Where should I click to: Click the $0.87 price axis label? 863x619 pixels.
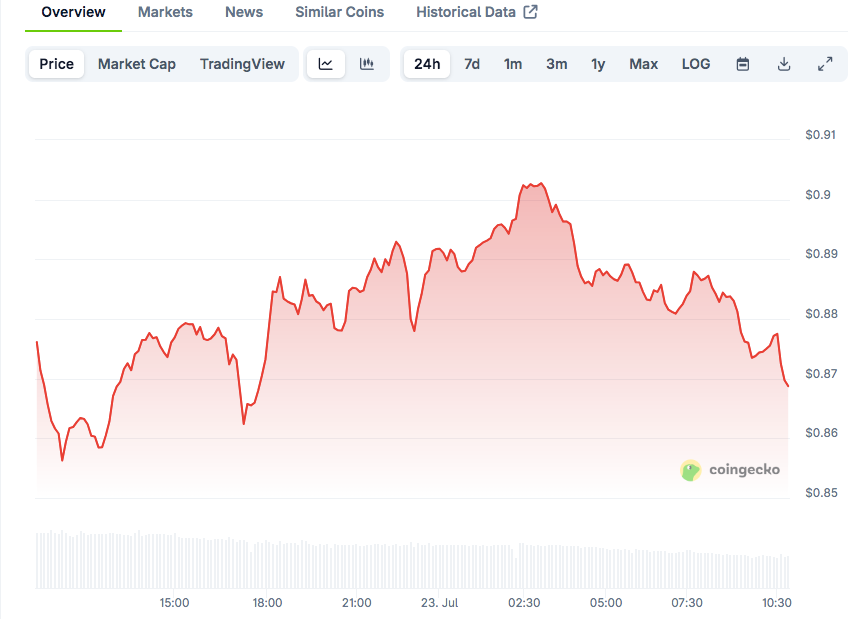821,374
